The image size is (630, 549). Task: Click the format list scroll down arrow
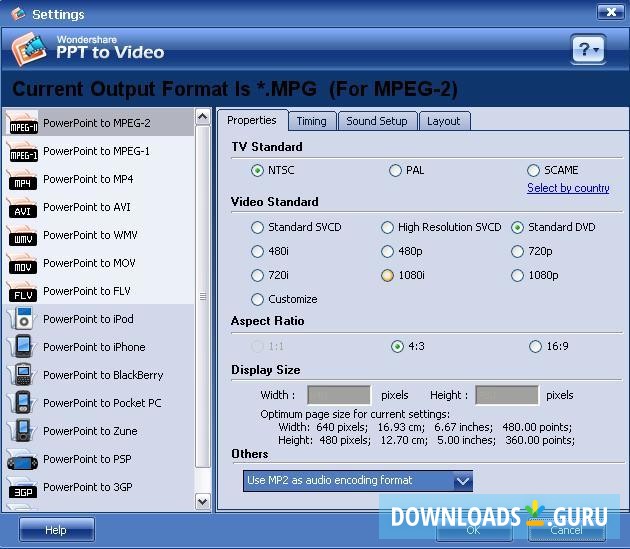click(203, 502)
